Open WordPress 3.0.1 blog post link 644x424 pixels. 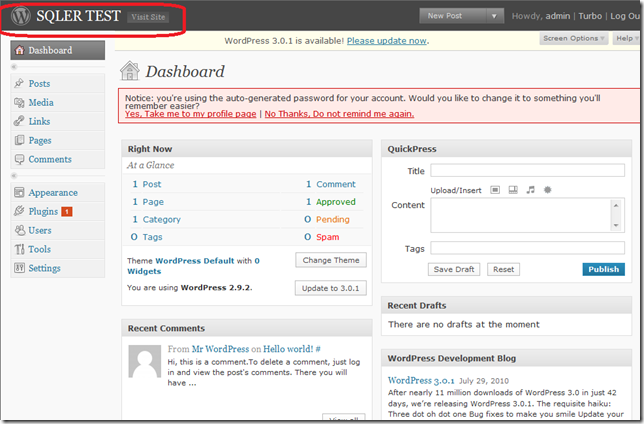pos(421,380)
